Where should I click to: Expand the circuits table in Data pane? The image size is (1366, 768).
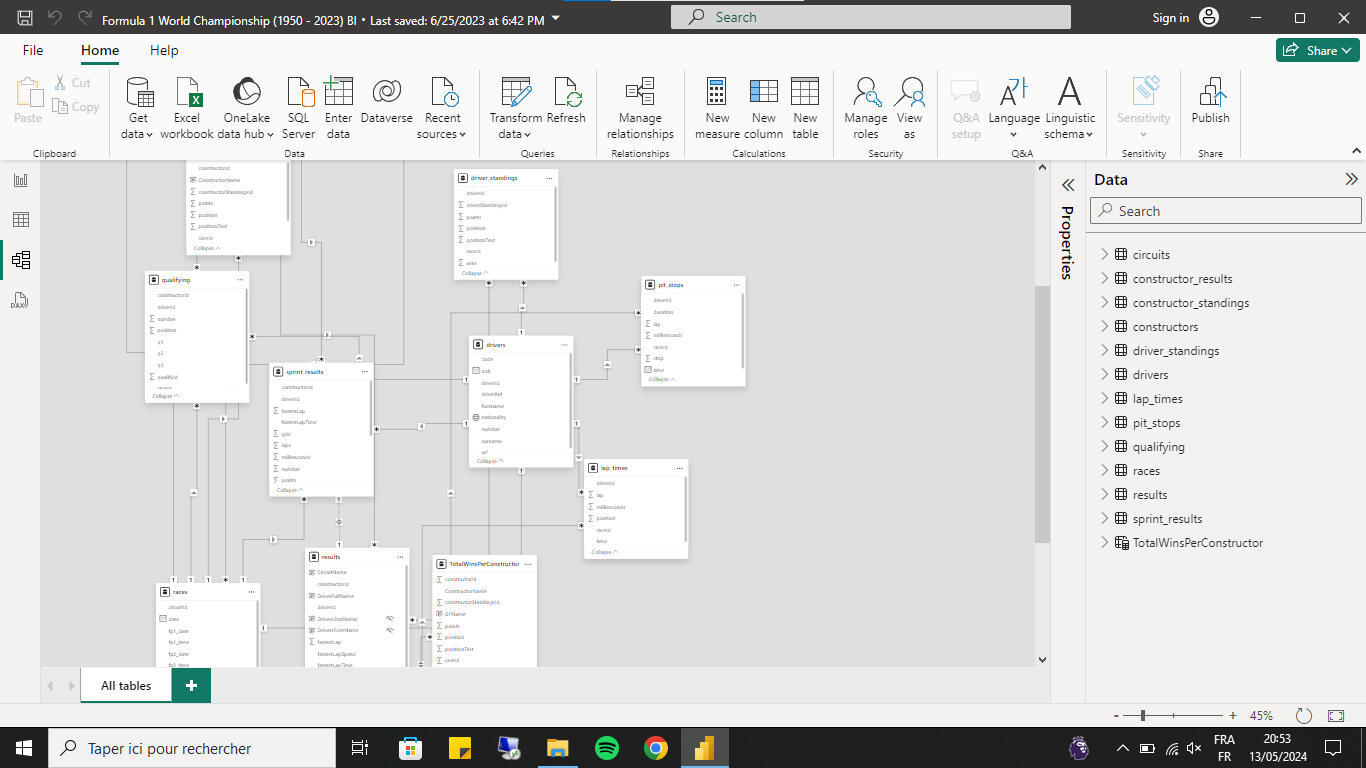point(1105,255)
